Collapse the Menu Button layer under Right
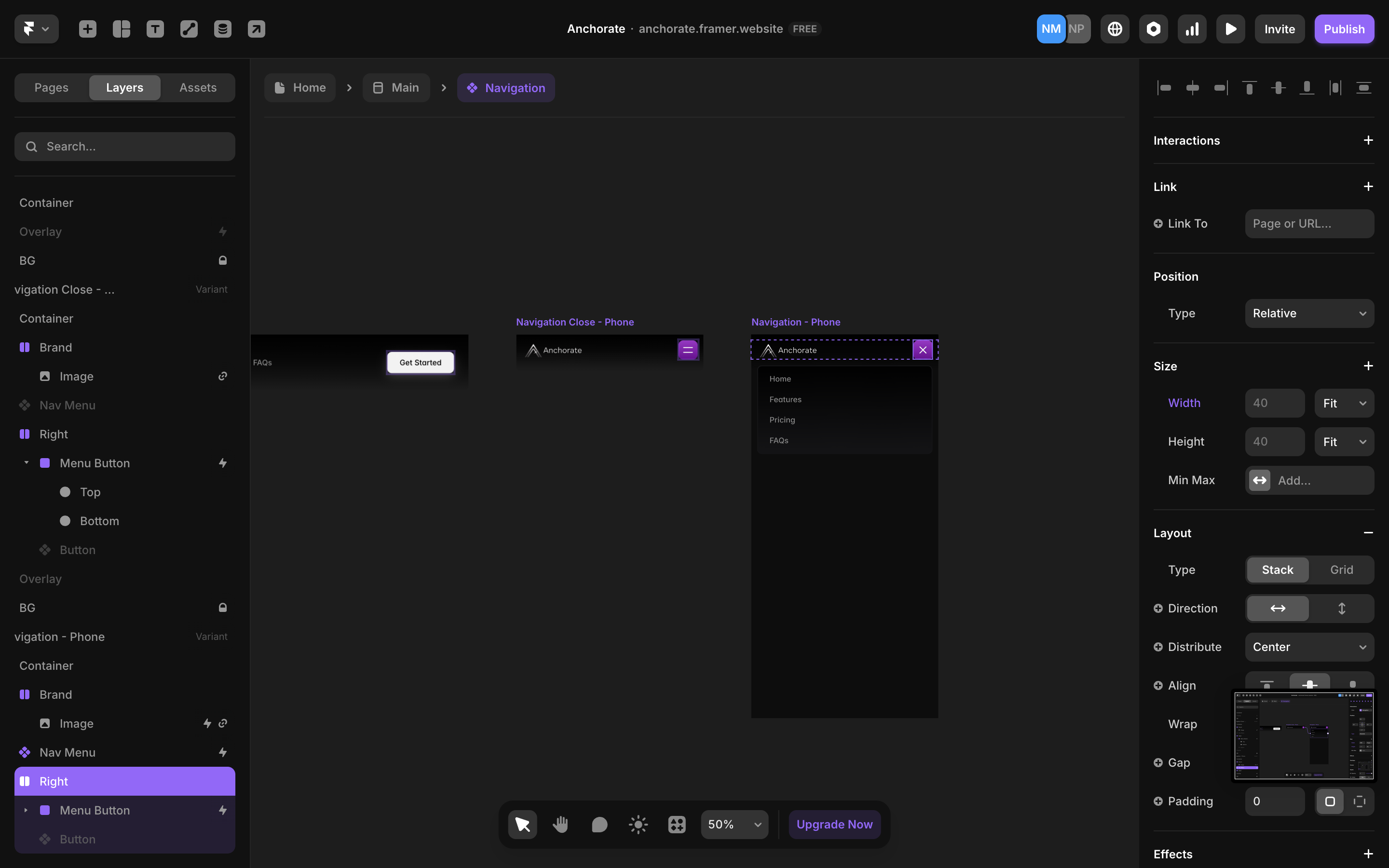This screenshot has width=1389, height=868. click(26, 463)
